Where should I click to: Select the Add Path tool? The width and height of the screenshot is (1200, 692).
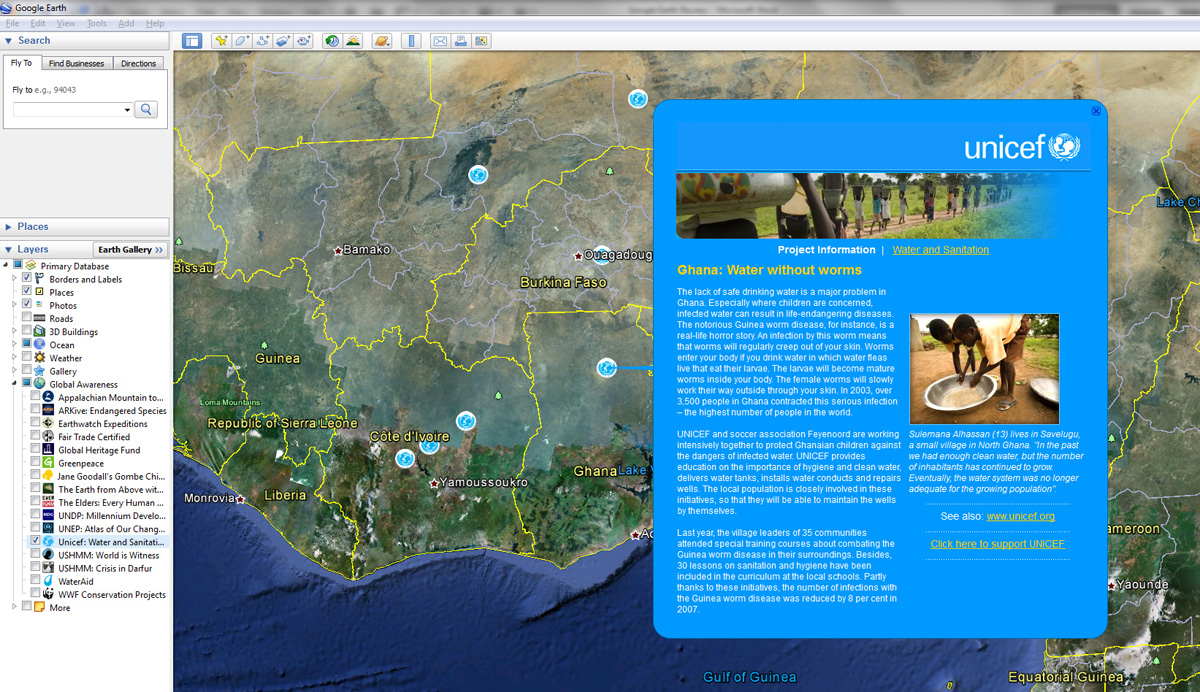point(263,41)
